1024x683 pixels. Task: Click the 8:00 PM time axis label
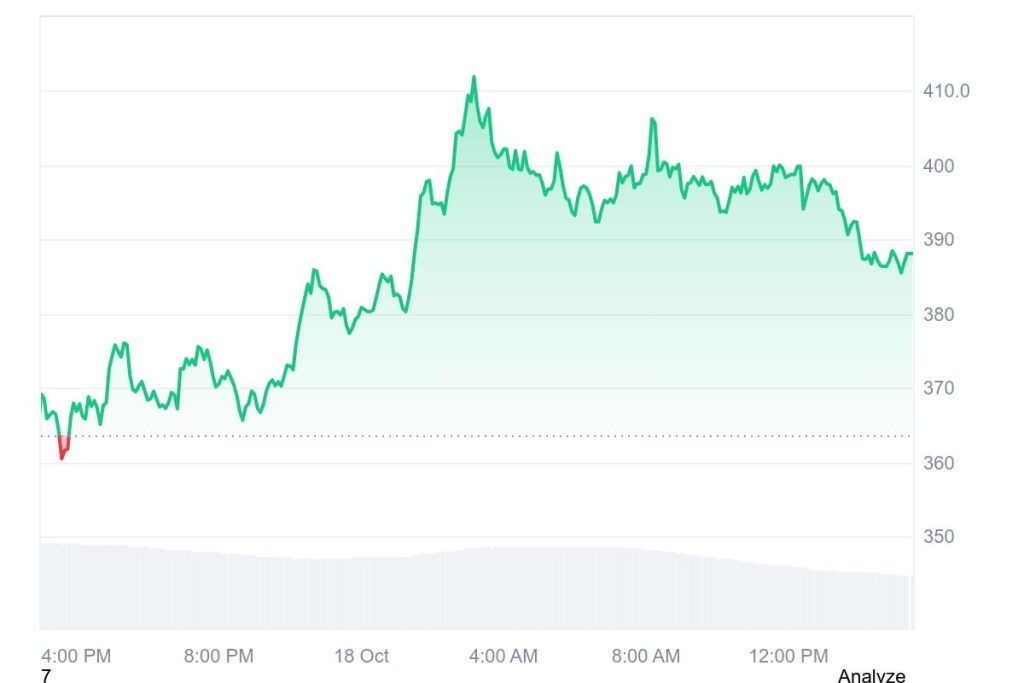tap(219, 656)
